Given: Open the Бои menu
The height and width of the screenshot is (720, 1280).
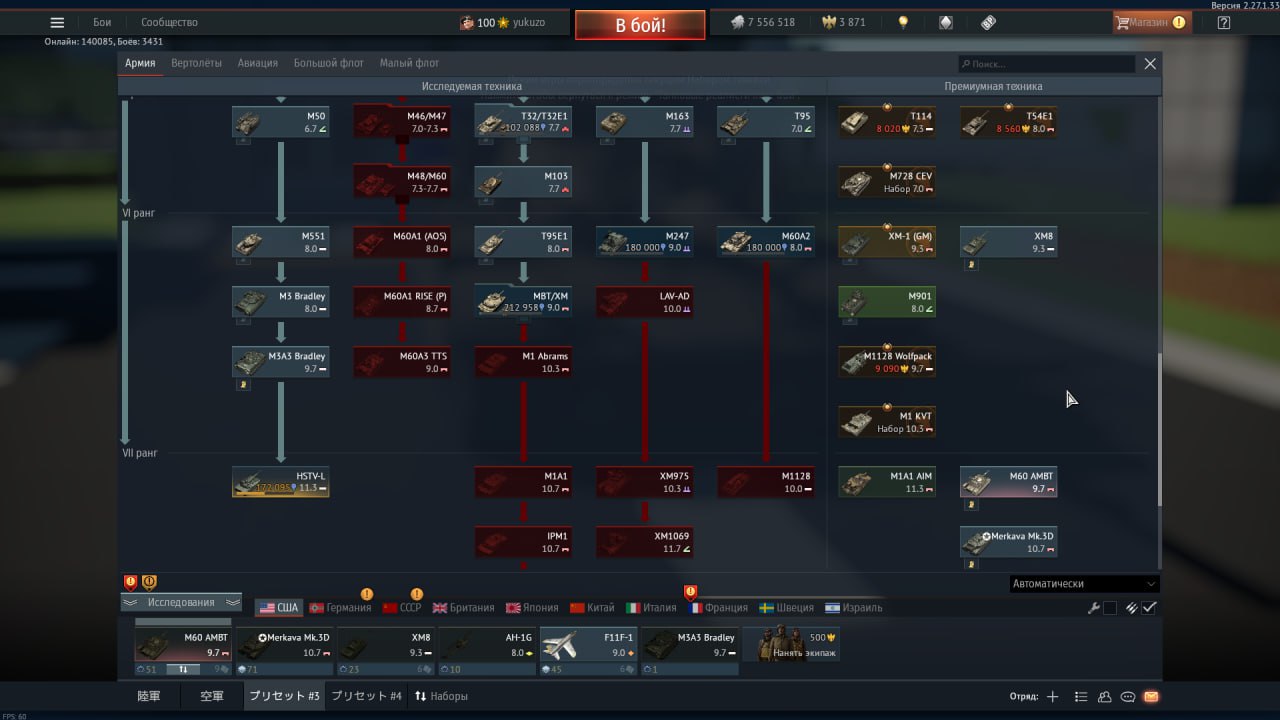Looking at the screenshot, I should coord(102,22).
